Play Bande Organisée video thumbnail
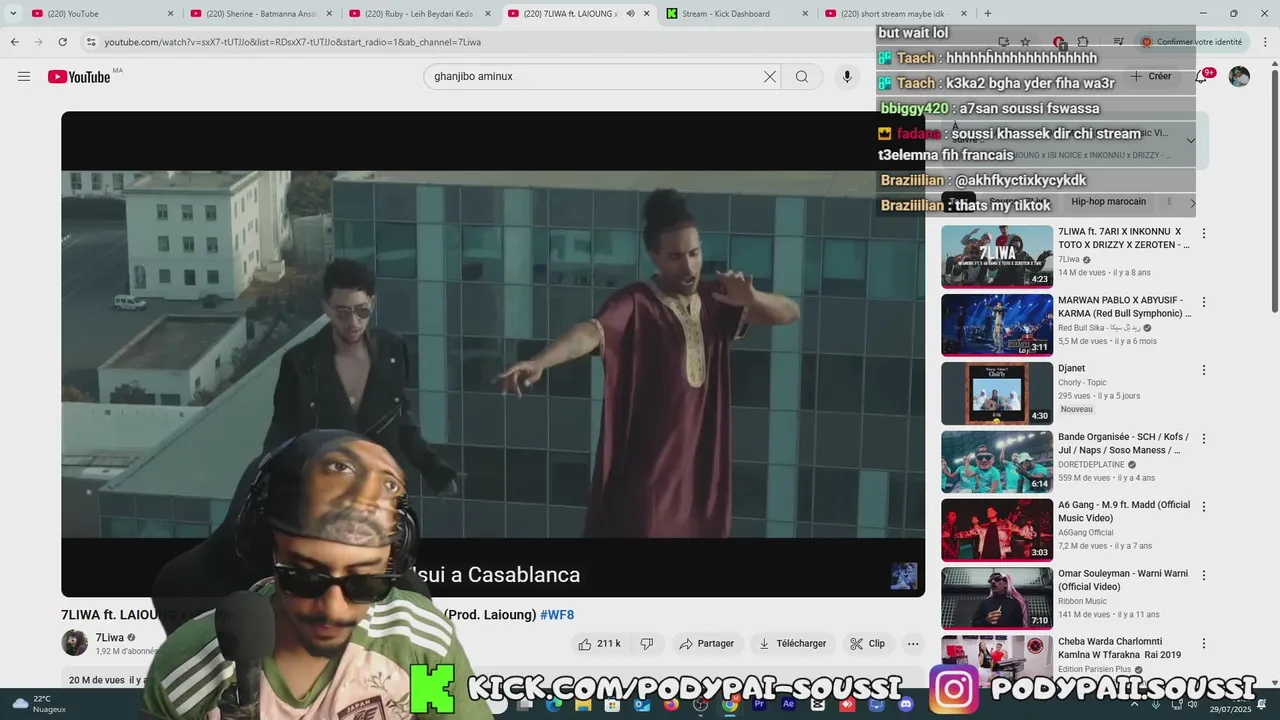 997,462
